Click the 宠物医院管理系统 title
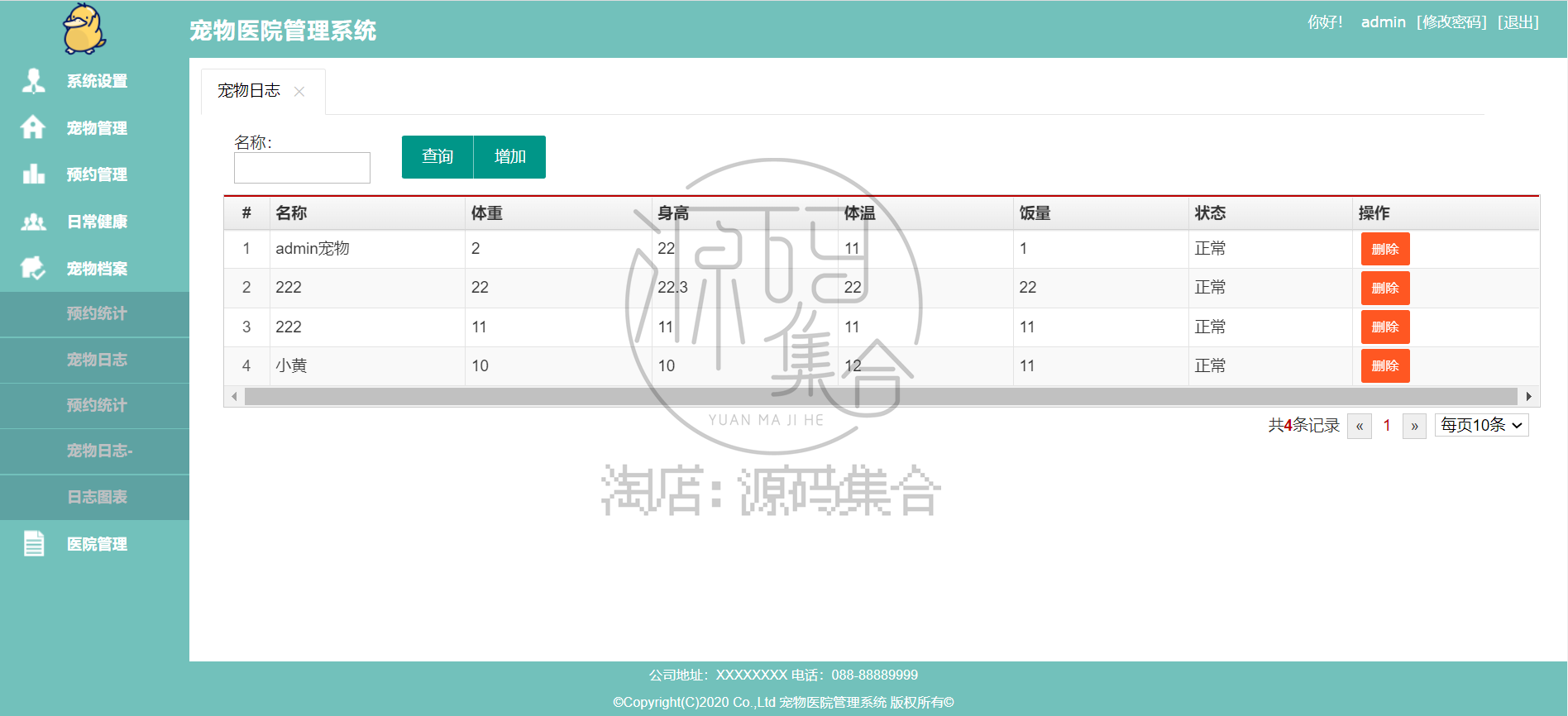1568x716 pixels. (x=283, y=31)
